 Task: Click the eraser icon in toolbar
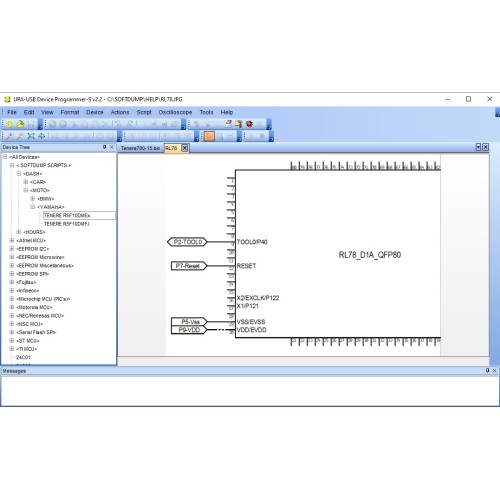tap(228, 124)
